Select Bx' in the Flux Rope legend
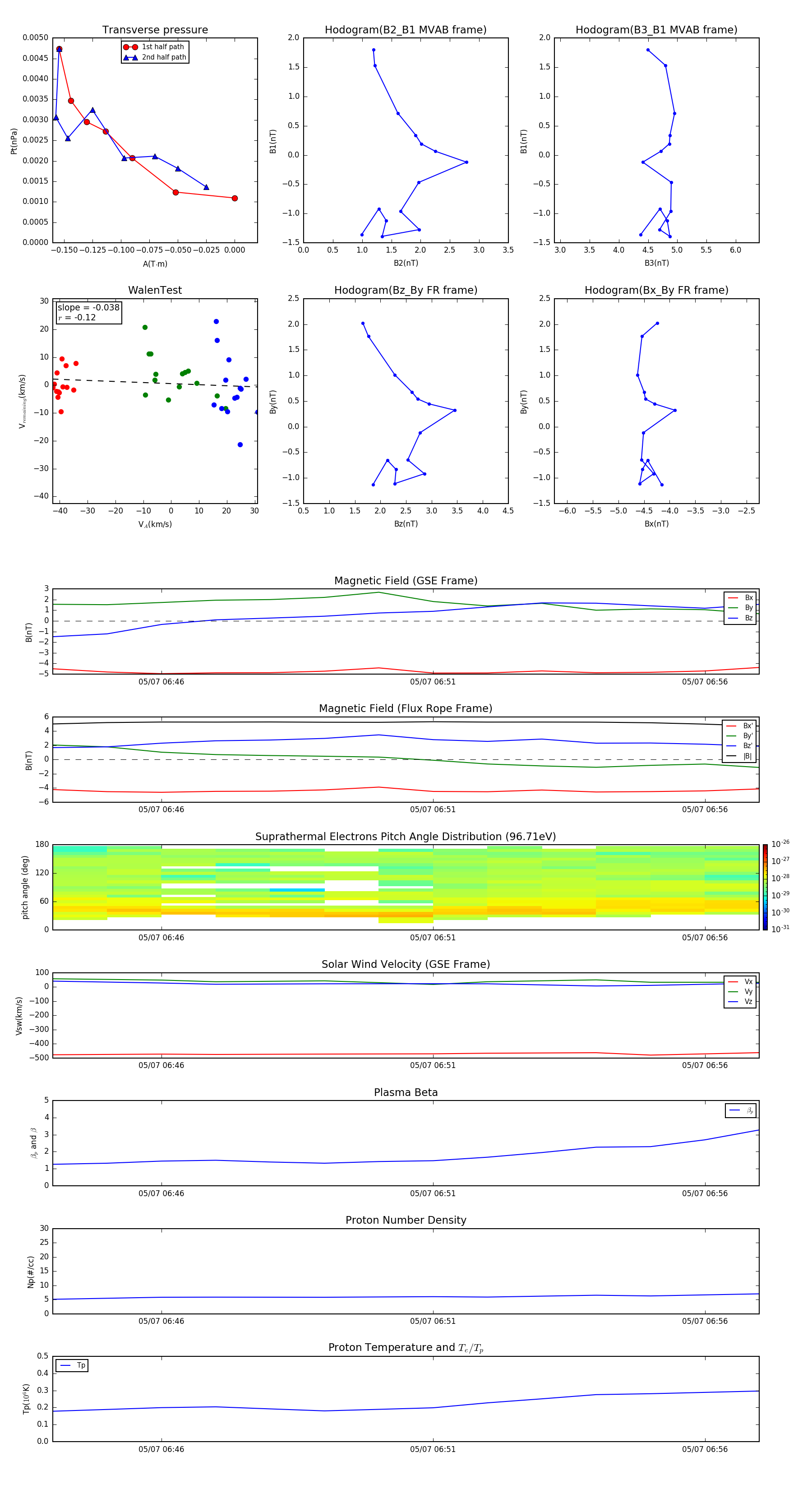 [740, 726]
